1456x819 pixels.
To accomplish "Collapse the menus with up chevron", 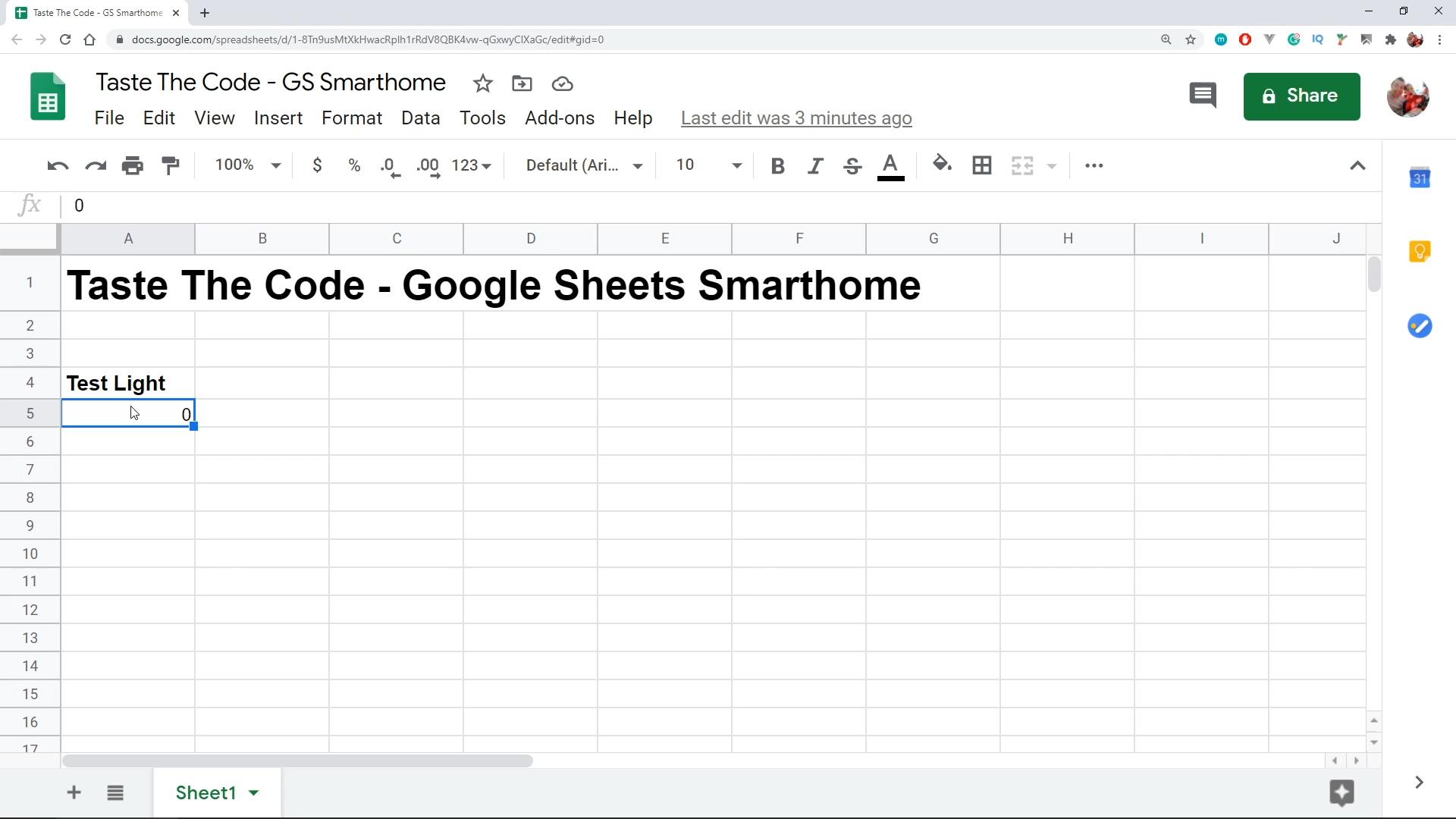I will (1357, 165).
